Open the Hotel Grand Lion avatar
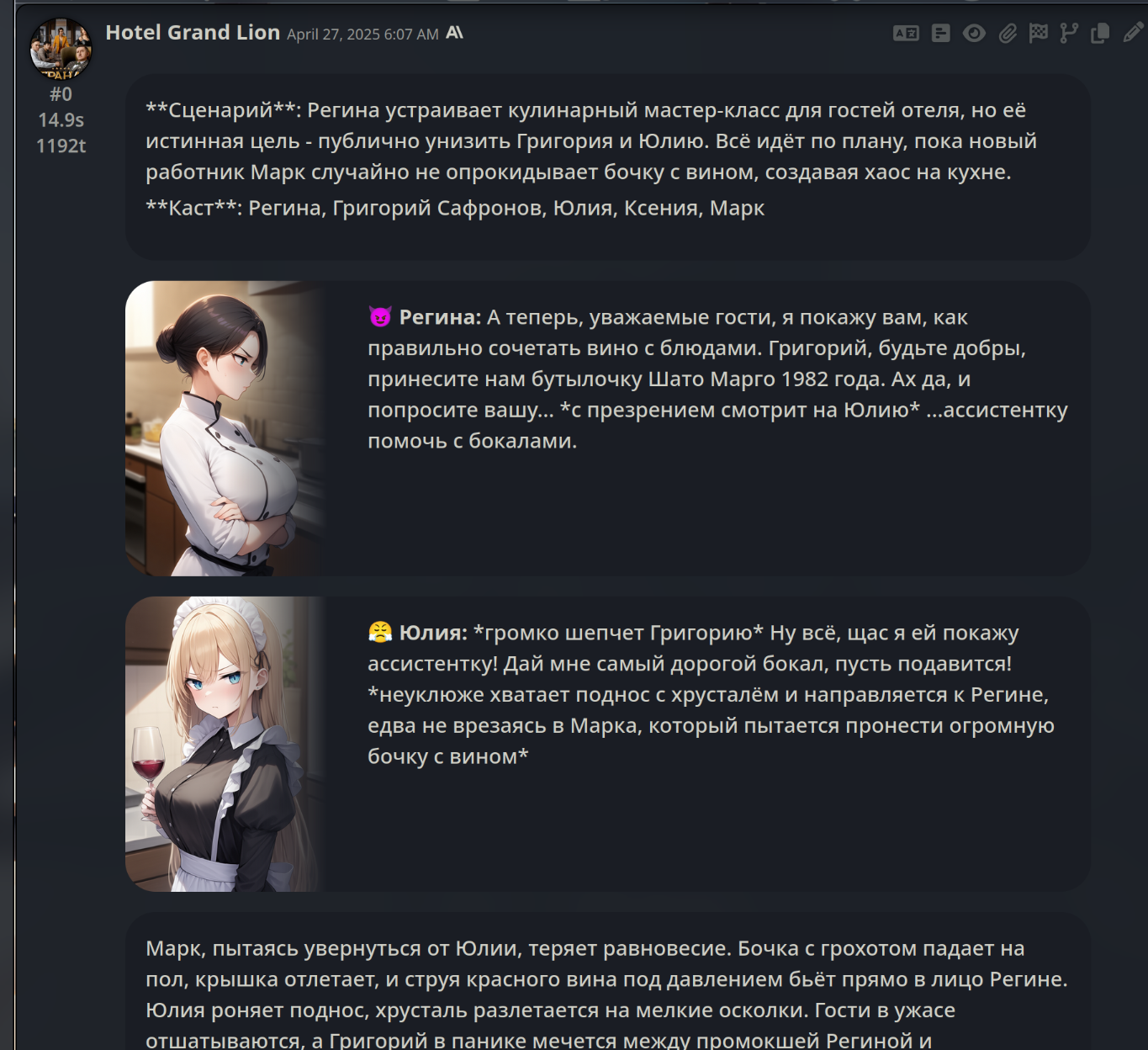This screenshot has height=1050, width=1148. 61,48
